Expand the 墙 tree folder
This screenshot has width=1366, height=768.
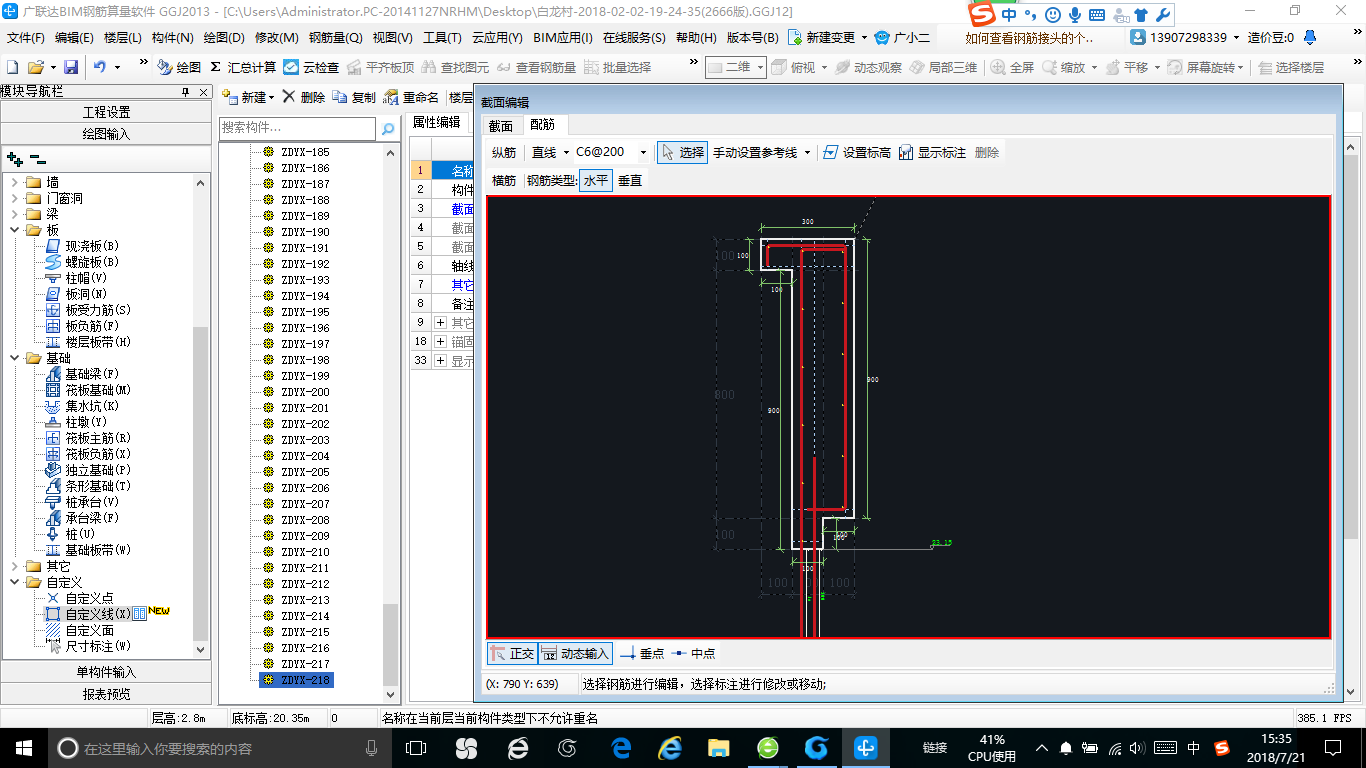click(x=14, y=182)
